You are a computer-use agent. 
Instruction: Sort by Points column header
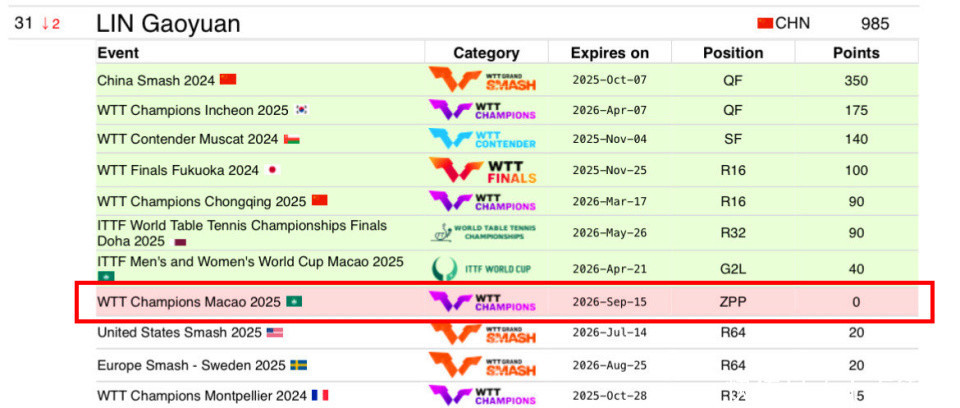click(856, 53)
